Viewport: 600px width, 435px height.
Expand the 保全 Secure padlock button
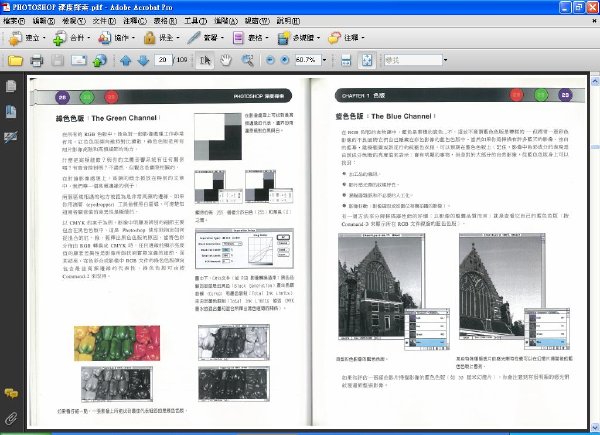point(161,38)
